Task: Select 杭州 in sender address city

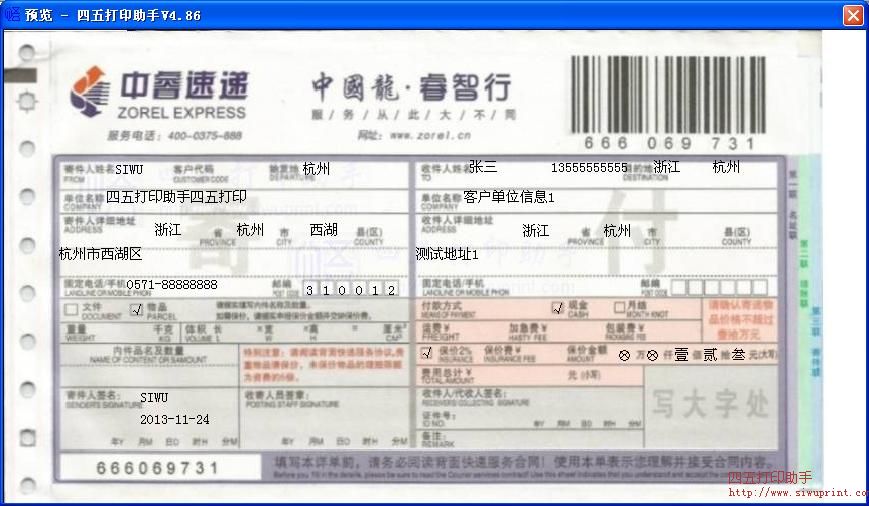Action: coord(250,229)
